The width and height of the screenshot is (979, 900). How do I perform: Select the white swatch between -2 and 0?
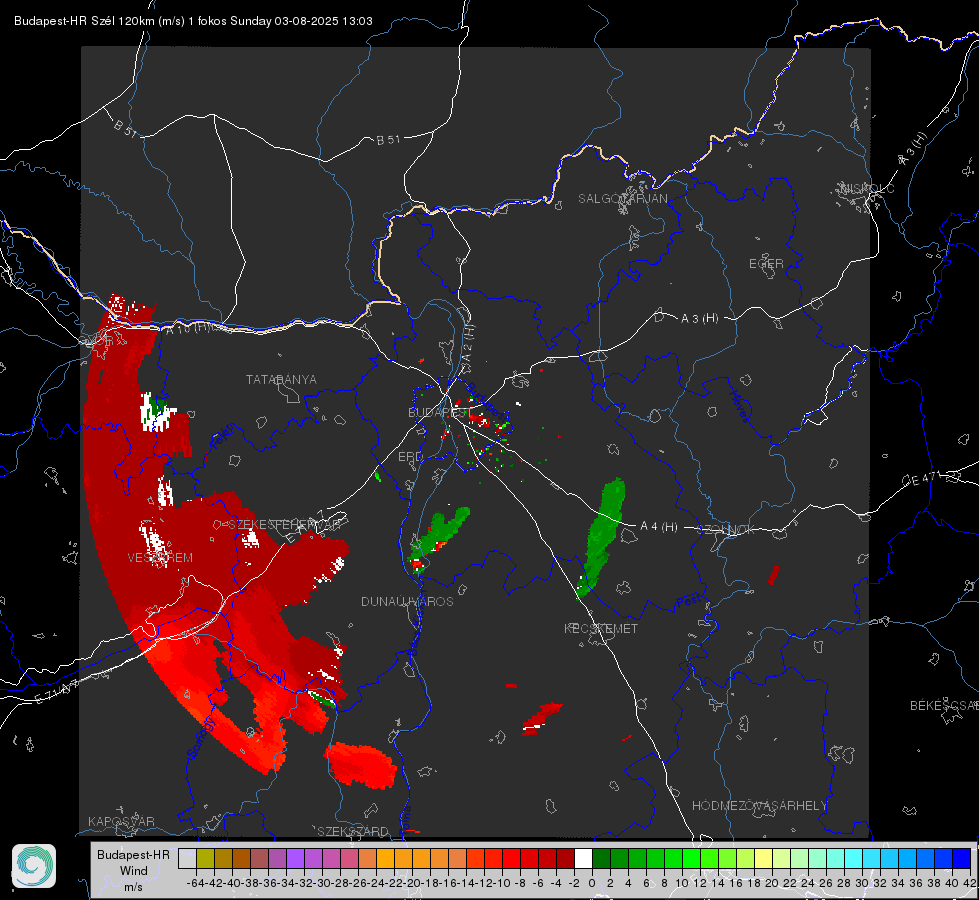point(583,858)
